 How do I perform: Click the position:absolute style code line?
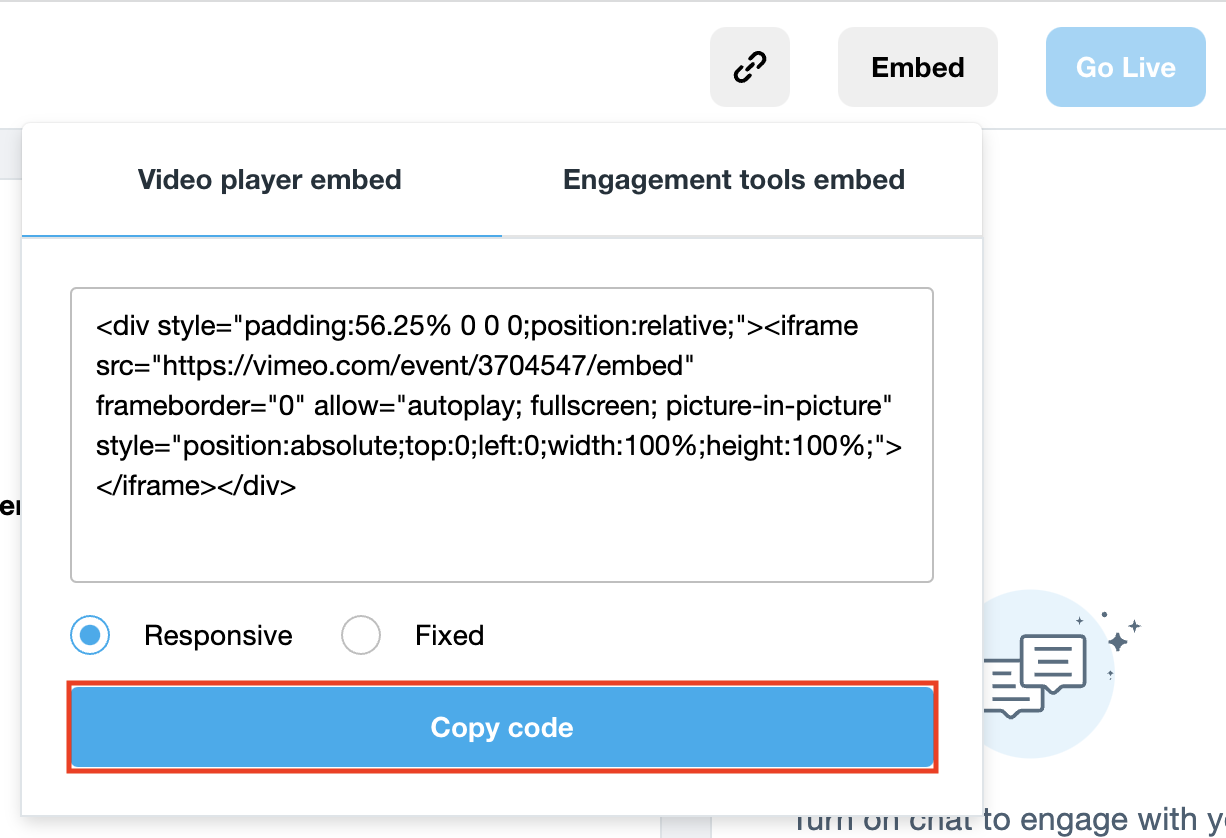499,446
